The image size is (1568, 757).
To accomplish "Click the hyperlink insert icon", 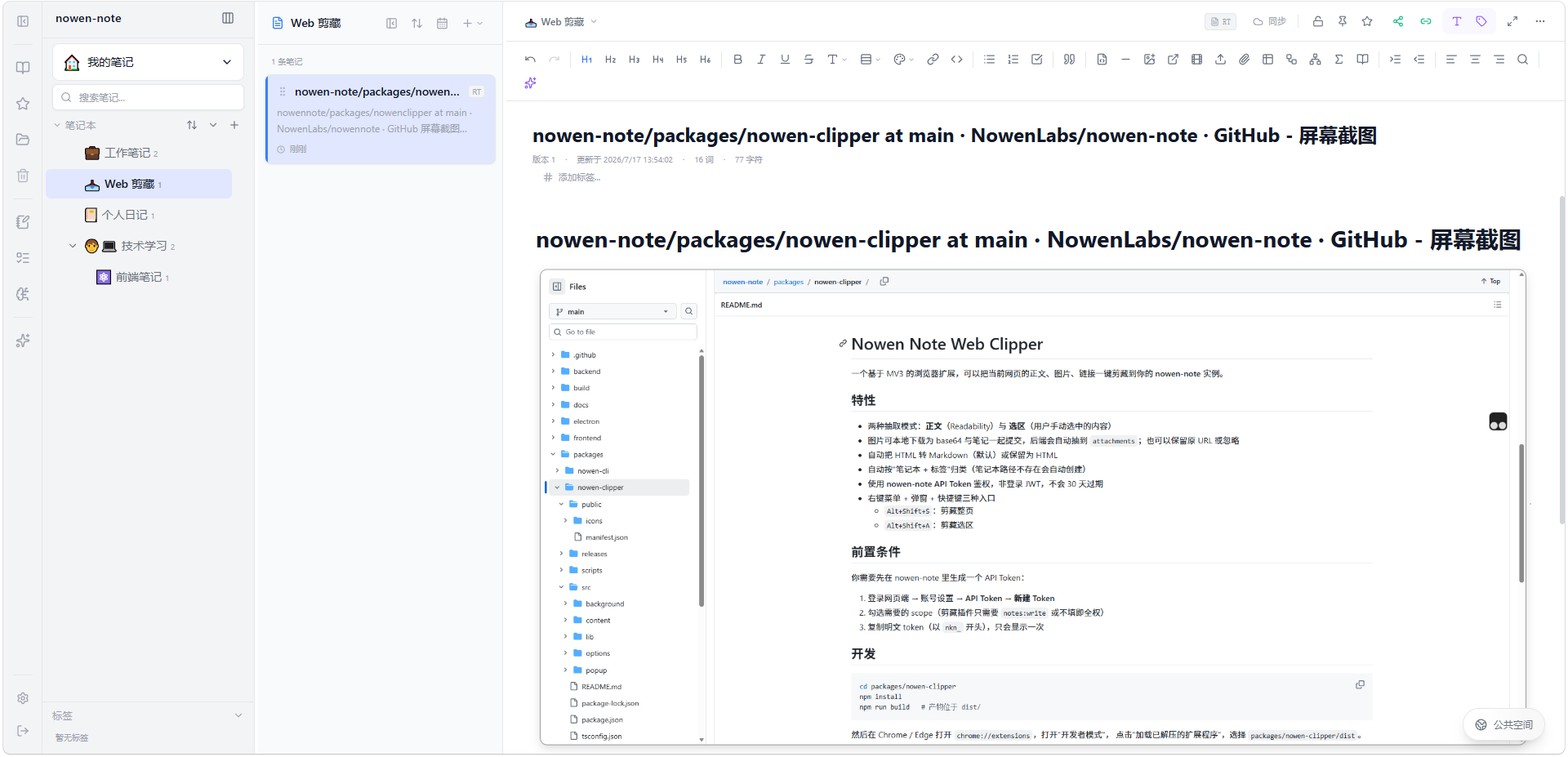I will click(933, 60).
